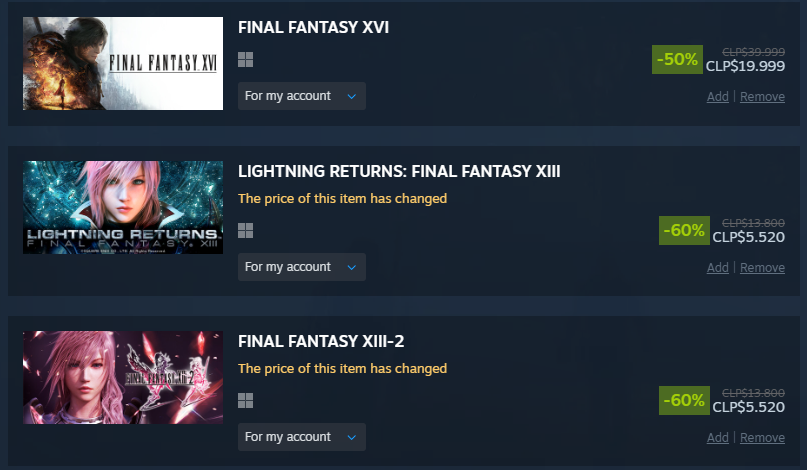Click the FINAL FANTASY XVI title
This screenshot has width=807, height=470.
coord(313,27)
